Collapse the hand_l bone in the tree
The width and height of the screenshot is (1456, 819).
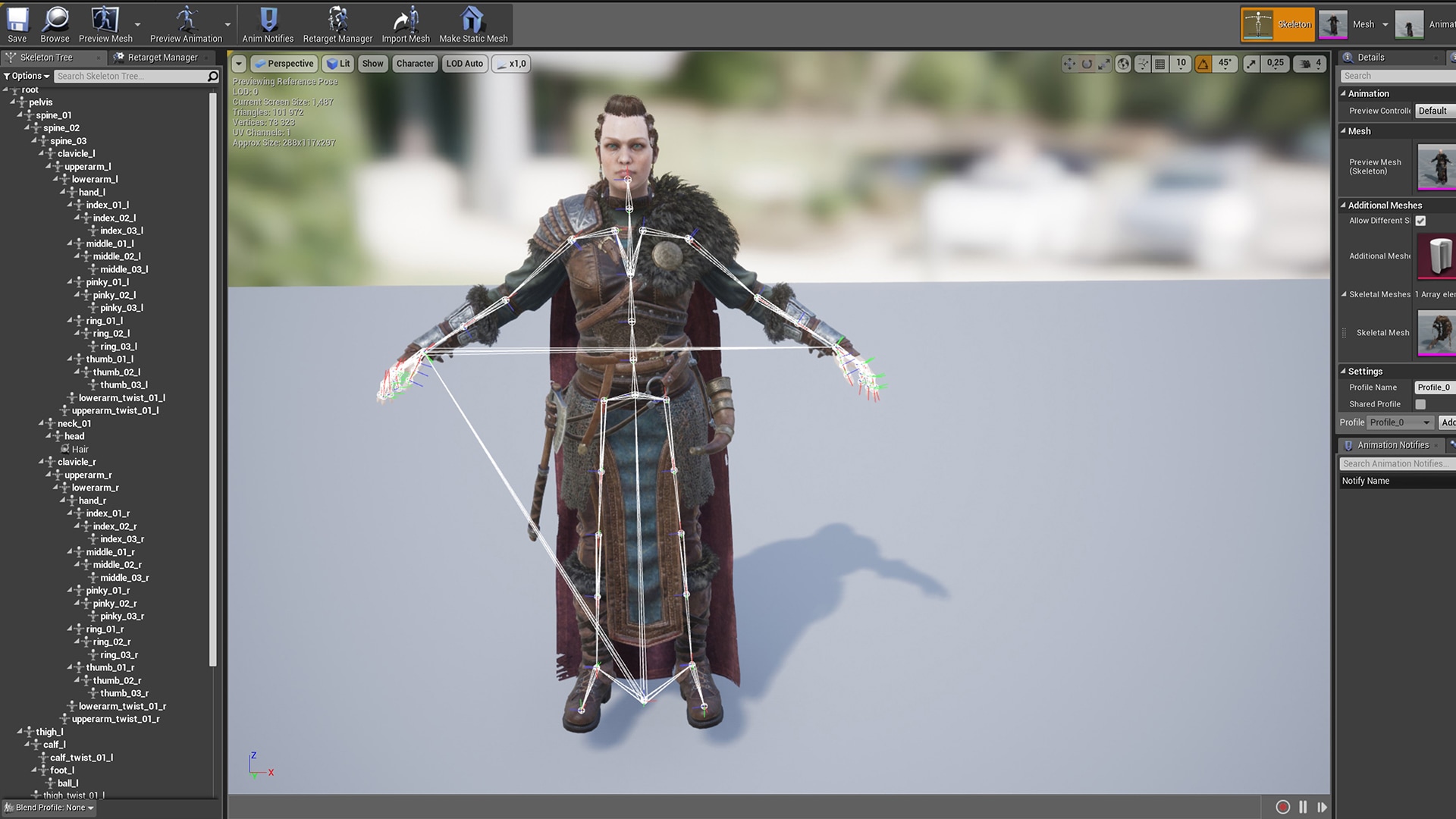click(x=64, y=192)
